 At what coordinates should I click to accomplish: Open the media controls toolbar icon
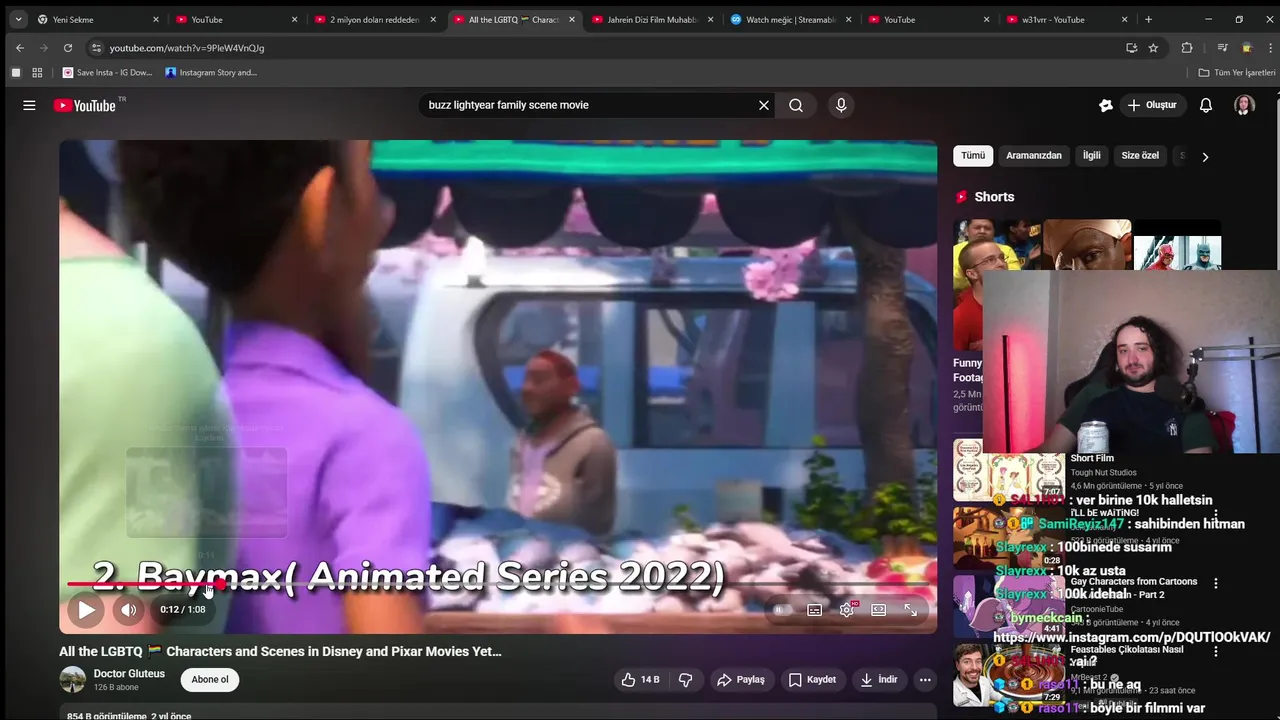click(x=1222, y=48)
